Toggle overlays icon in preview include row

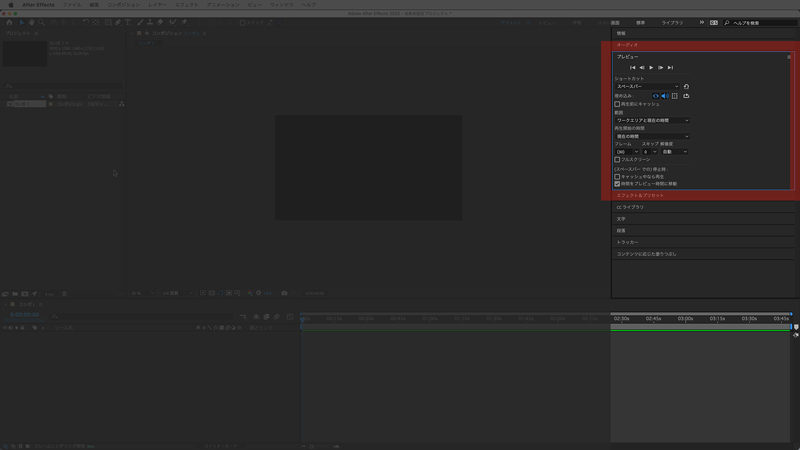click(674, 95)
